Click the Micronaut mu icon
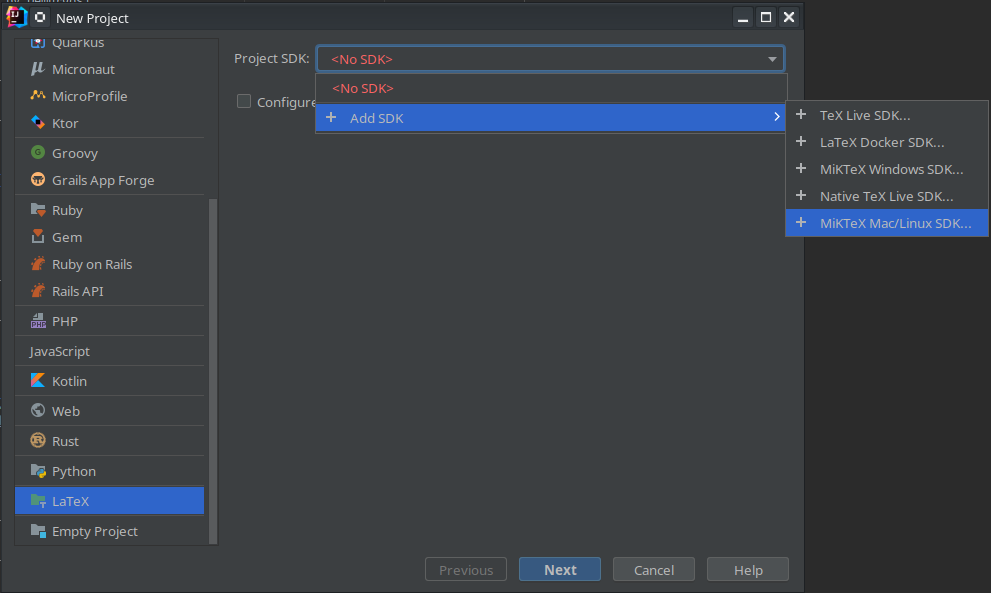The height and width of the screenshot is (593, 991). click(x=38, y=69)
